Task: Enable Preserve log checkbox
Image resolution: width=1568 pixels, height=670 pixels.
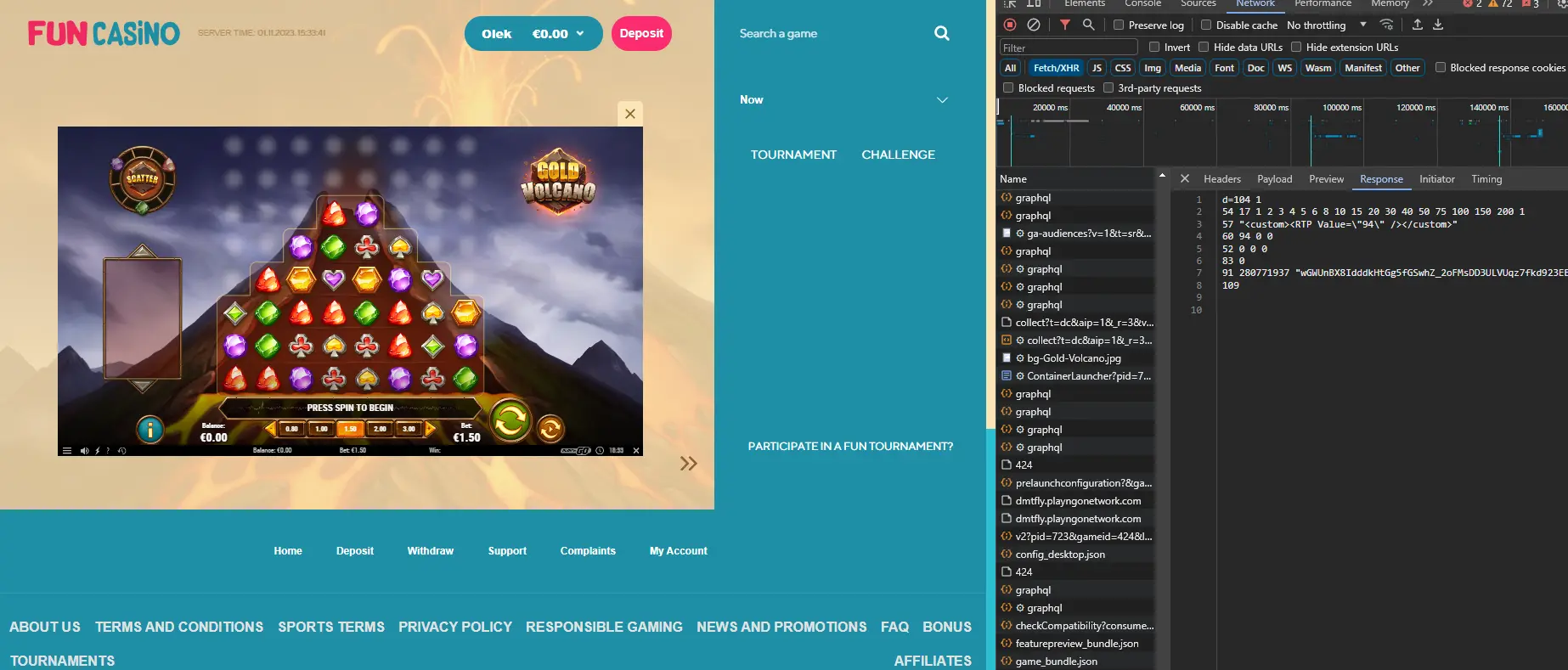Action: [x=1119, y=25]
